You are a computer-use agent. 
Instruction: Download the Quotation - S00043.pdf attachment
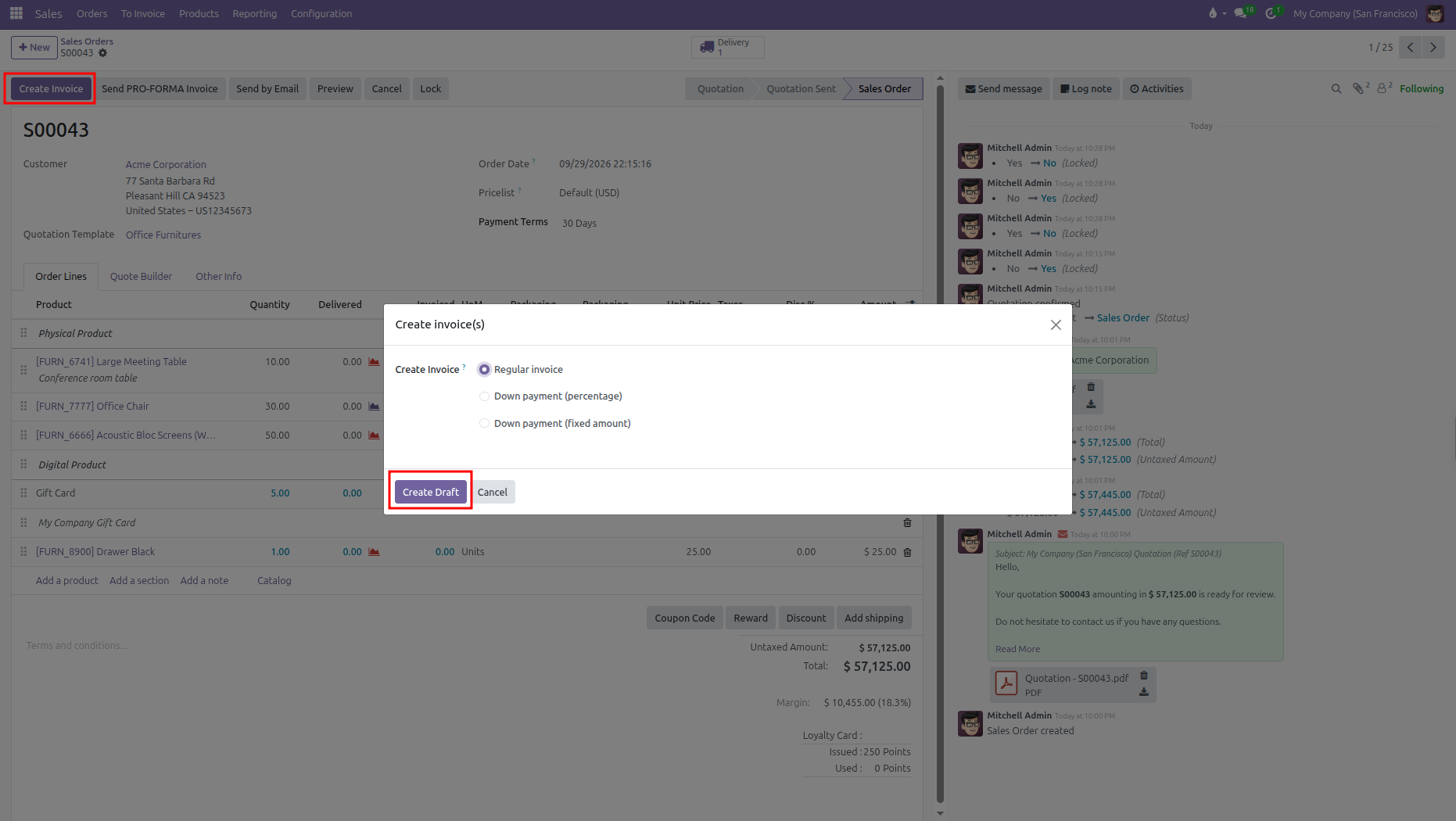[1144, 692]
